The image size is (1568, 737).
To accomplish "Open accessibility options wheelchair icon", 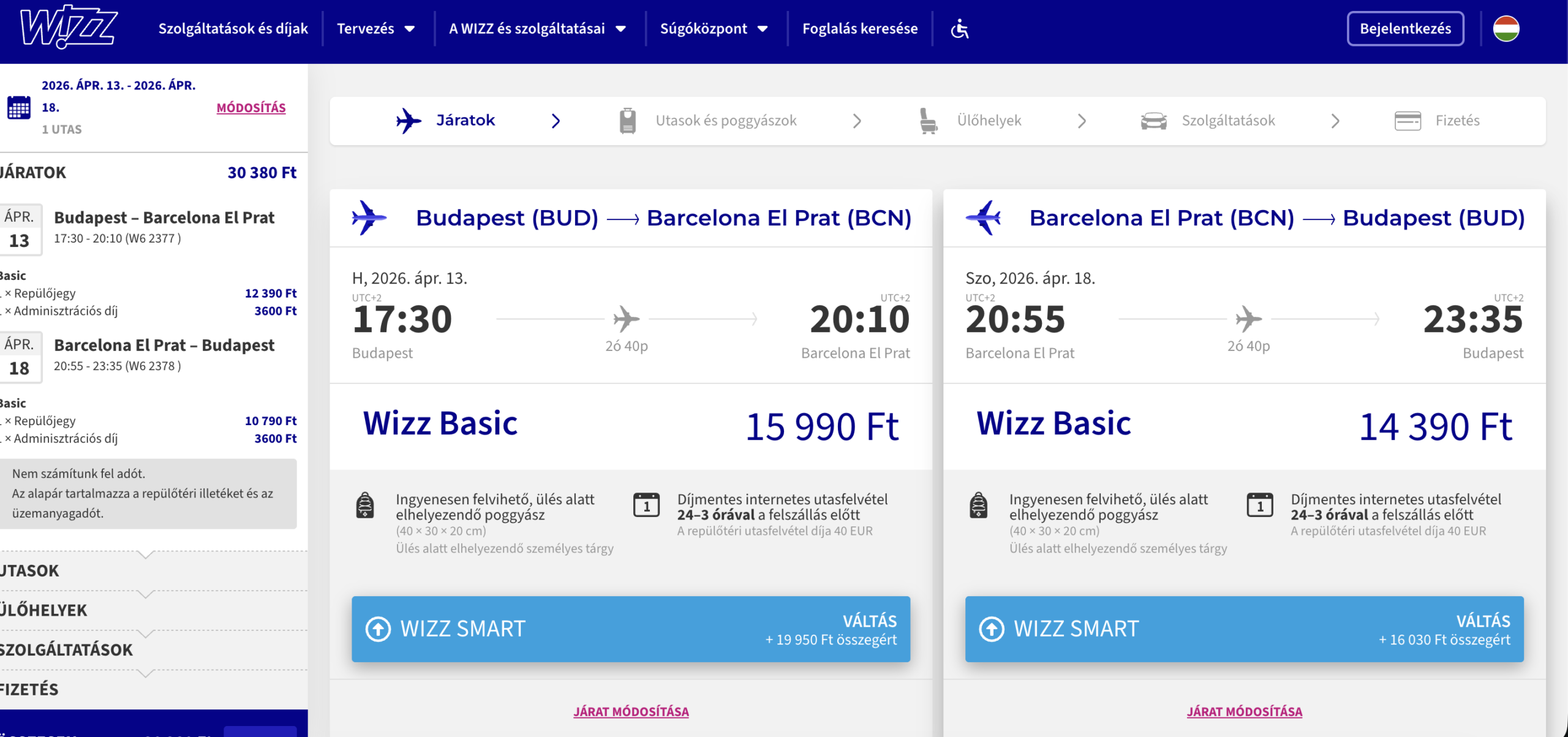I will [x=959, y=29].
